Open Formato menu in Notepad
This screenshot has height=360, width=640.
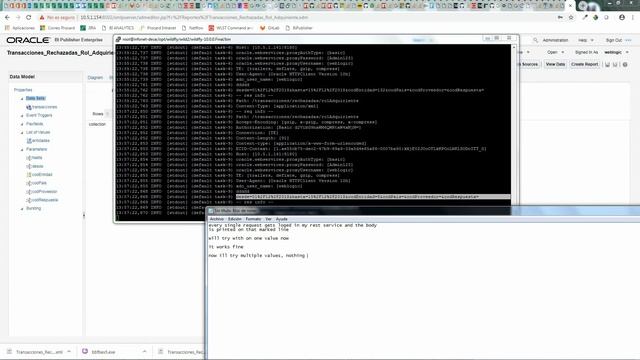coord(253,219)
